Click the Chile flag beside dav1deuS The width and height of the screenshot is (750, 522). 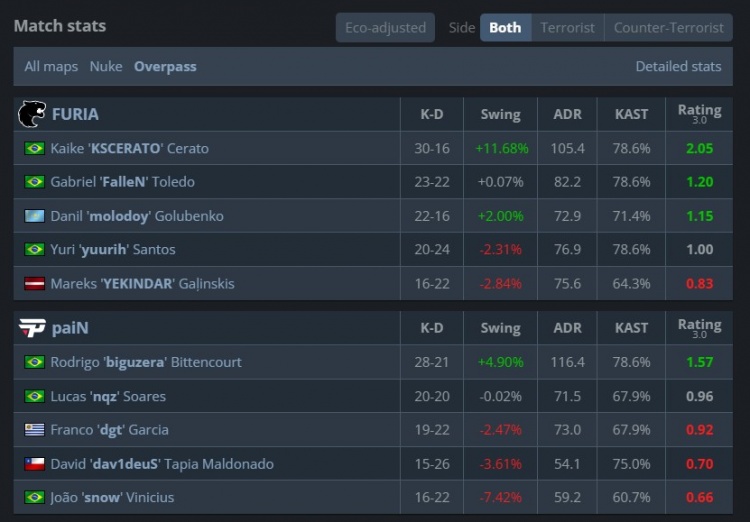coord(35,464)
